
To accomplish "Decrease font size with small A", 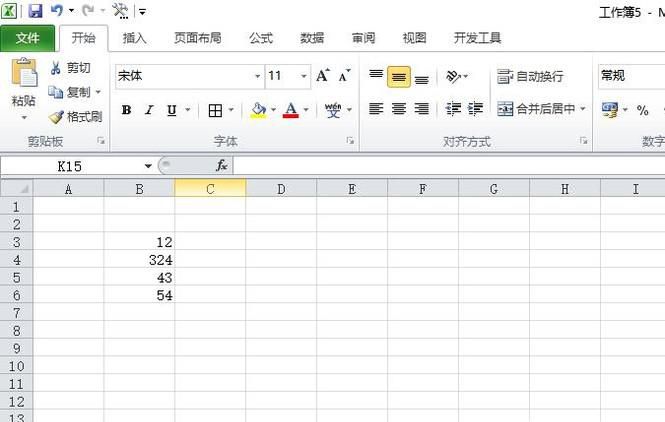I will pyautogui.click(x=344, y=76).
